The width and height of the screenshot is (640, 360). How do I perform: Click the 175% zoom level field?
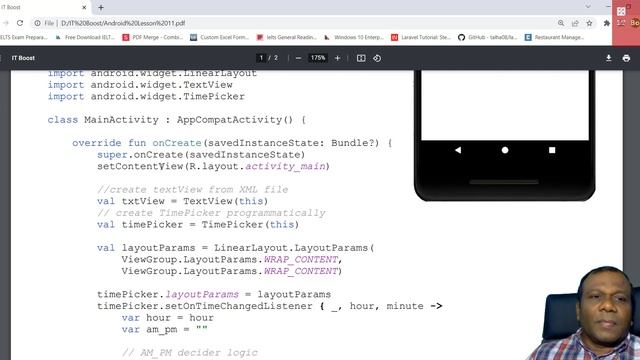pos(318,58)
